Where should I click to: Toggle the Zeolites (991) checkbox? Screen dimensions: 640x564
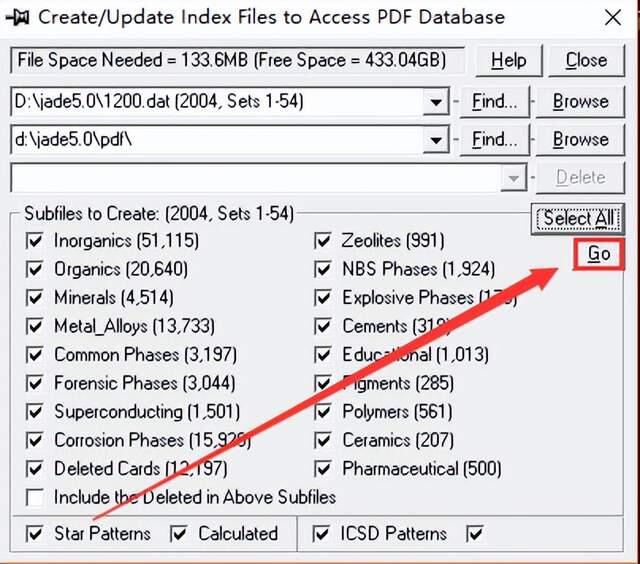tap(323, 241)
